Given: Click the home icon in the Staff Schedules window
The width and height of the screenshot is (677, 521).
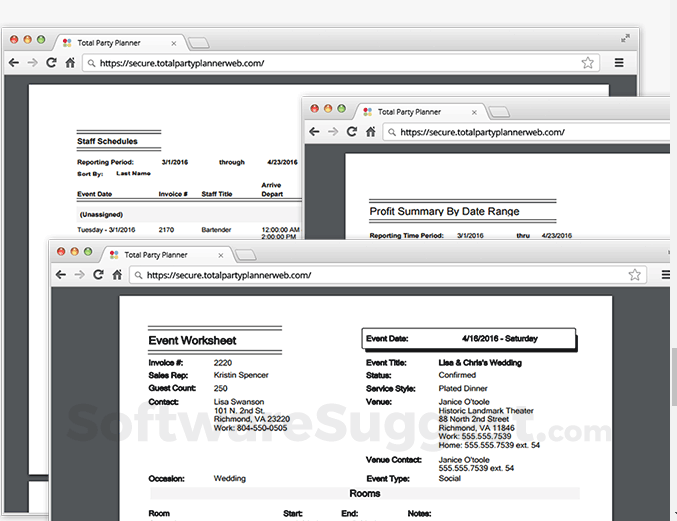Looking at the screenshot, I should tap(70, 63).
